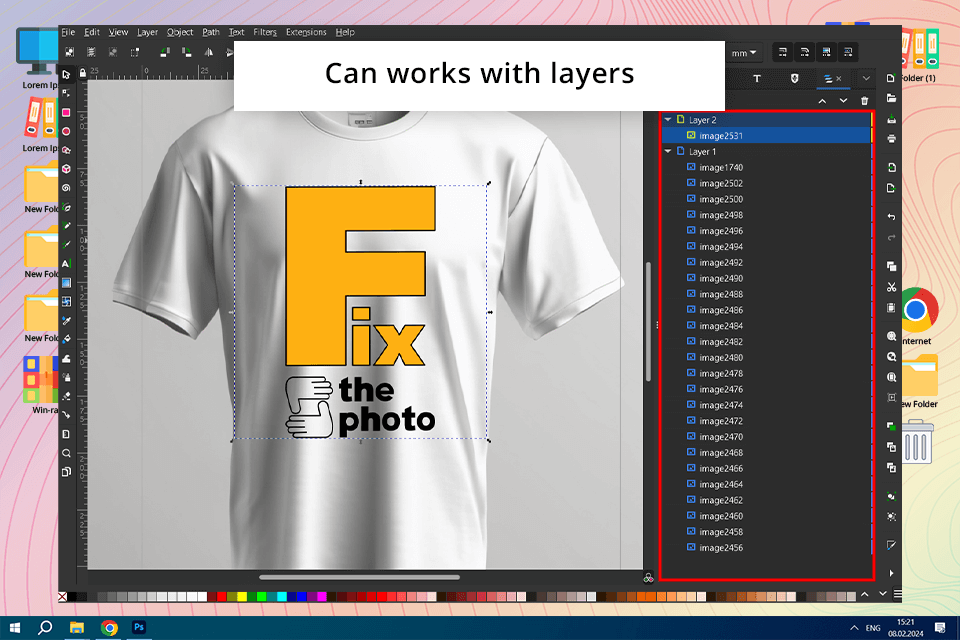
Task: Select the Mesh gradient tool
Action: tap(66, 301)
